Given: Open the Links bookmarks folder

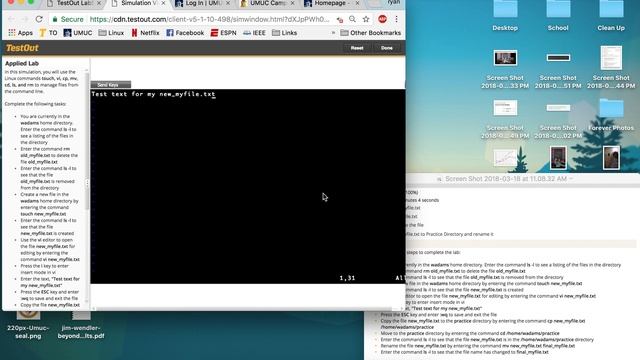Looking at the screenshot, I should tap(284, 33).
